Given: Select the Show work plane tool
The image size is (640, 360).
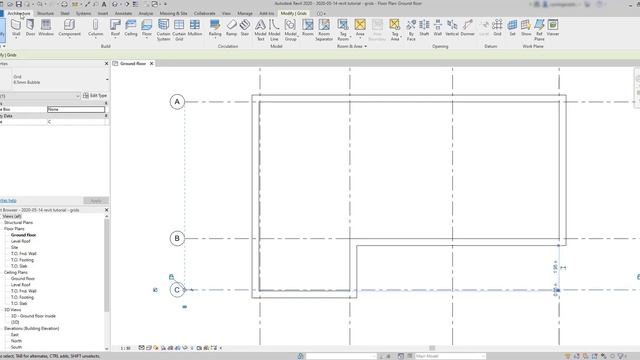Looking at the screenshot, I should tap(526, 28).
